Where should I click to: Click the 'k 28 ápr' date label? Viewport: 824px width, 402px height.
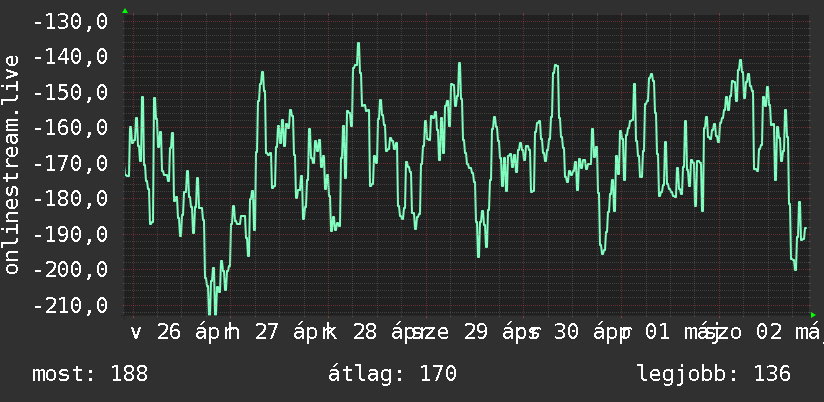[x=374, y=333]
